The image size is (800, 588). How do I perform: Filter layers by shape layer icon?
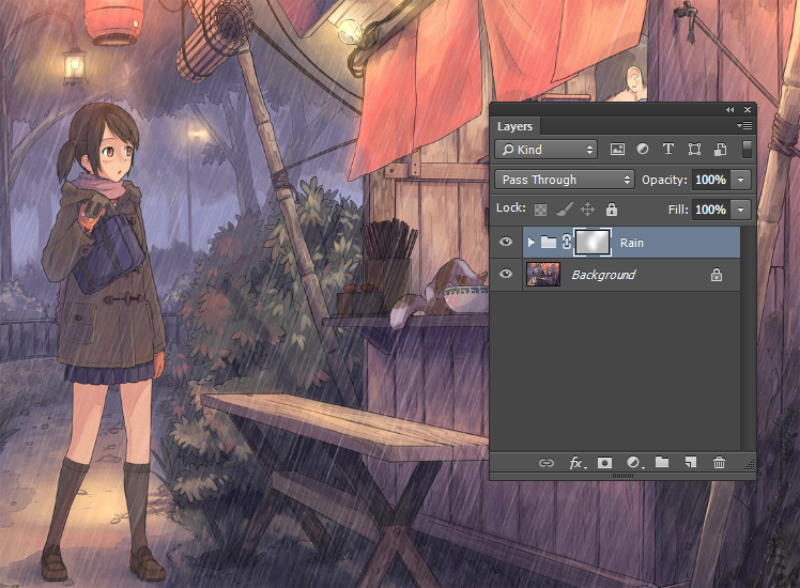(x=694, y=149)
